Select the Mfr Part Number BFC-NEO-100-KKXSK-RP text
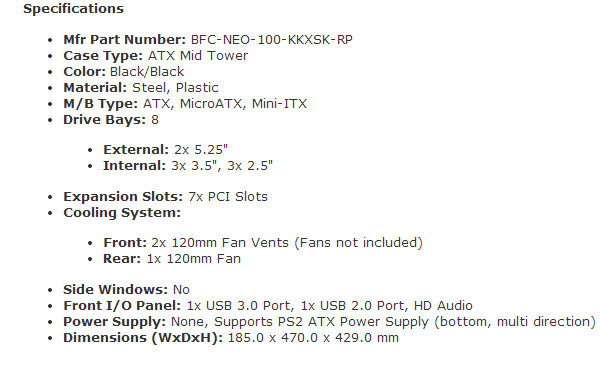This screenshot has width=600, height=367. click(x=208, y=39)
